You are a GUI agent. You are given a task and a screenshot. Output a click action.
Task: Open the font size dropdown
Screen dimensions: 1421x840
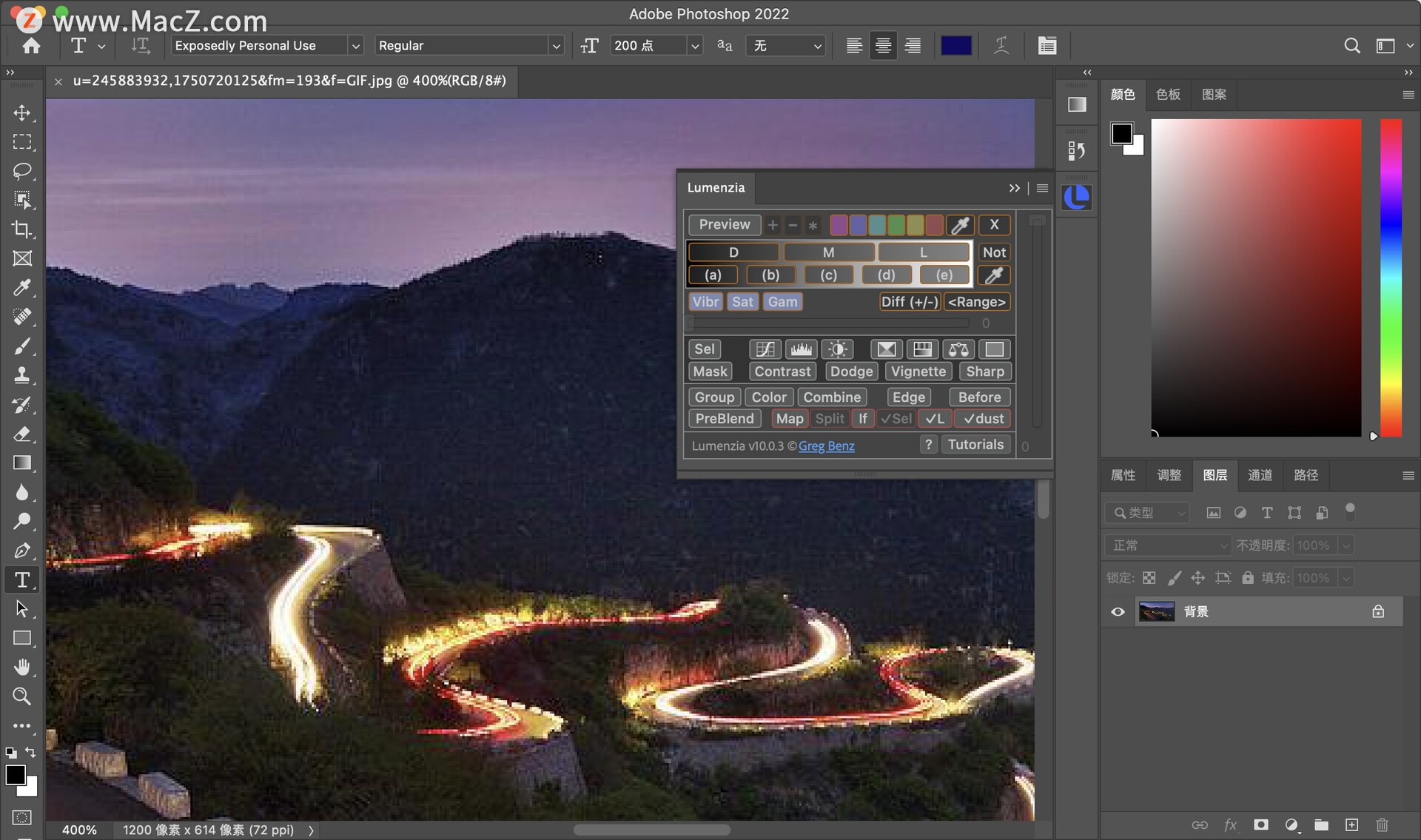694,46
